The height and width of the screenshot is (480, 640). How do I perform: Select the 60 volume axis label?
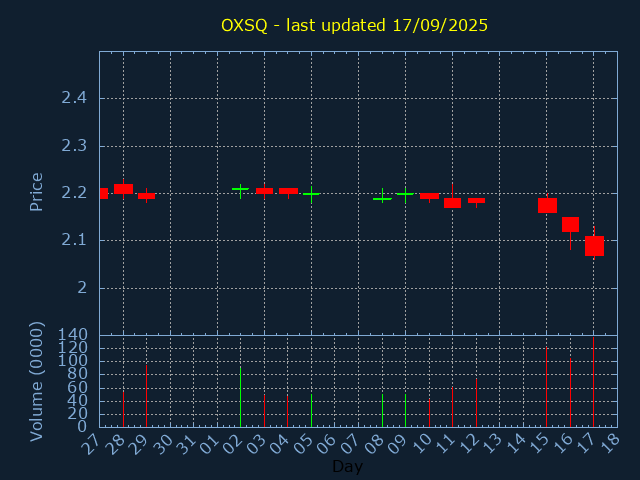click(77, 388)
